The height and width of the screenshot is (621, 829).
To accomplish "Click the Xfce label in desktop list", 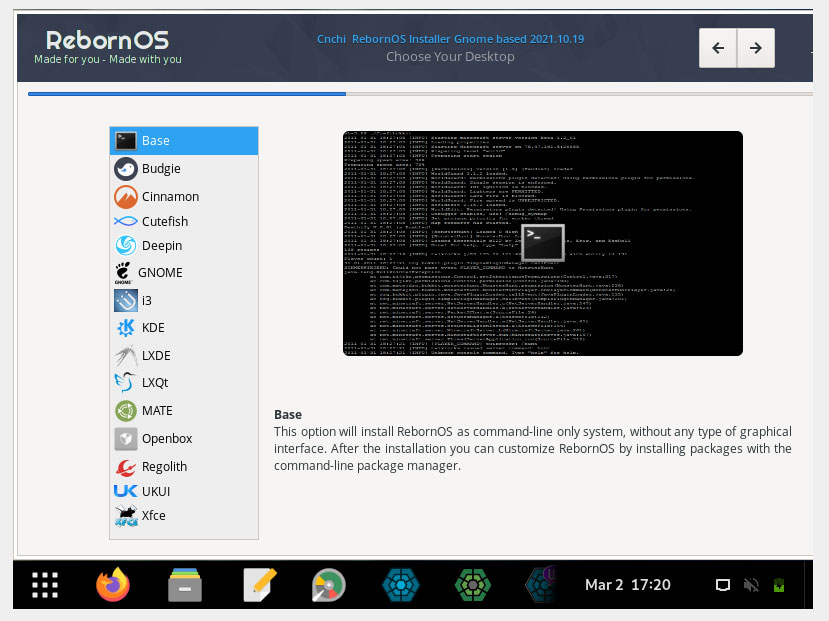I will (x=154, y=515).
